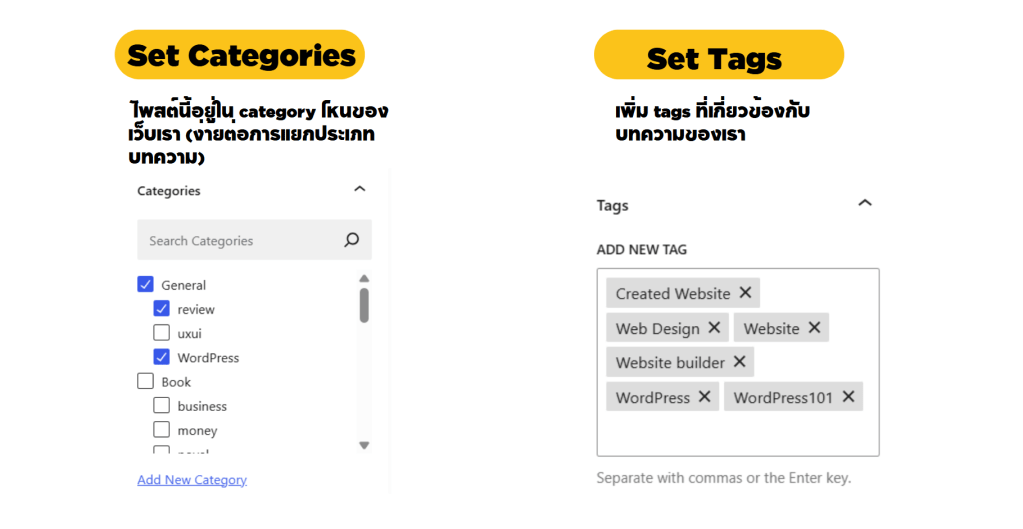Enable the uxui category checkbox

tap(161, 333)
